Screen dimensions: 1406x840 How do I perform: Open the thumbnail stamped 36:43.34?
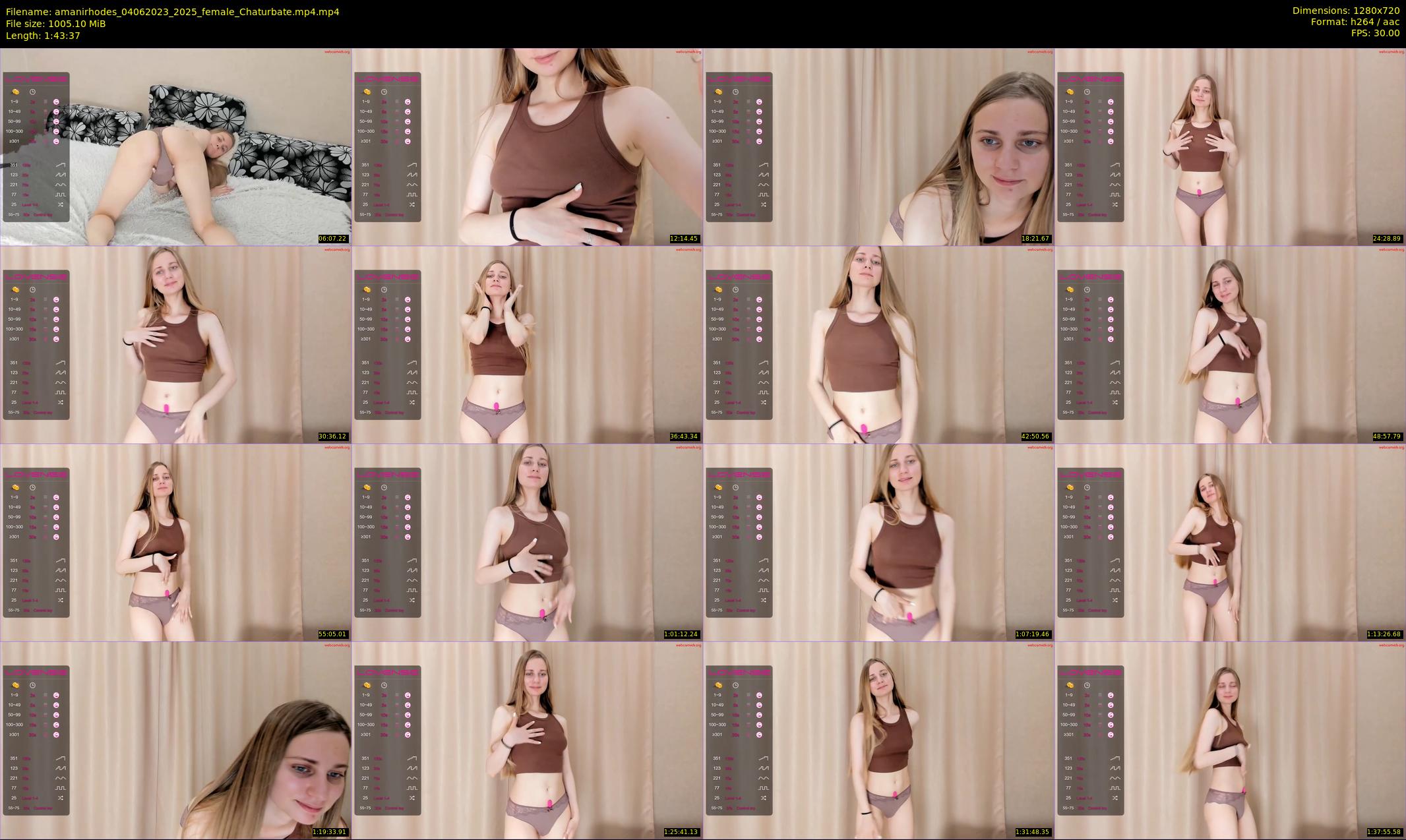tap(527, 344)
